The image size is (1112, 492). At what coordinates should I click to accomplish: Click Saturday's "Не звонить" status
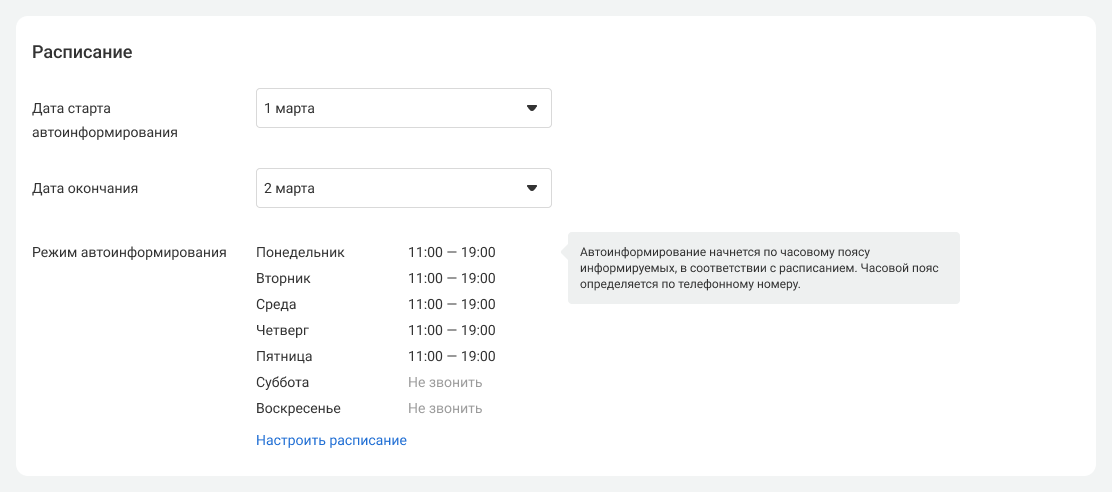click(x=445, y=382)
